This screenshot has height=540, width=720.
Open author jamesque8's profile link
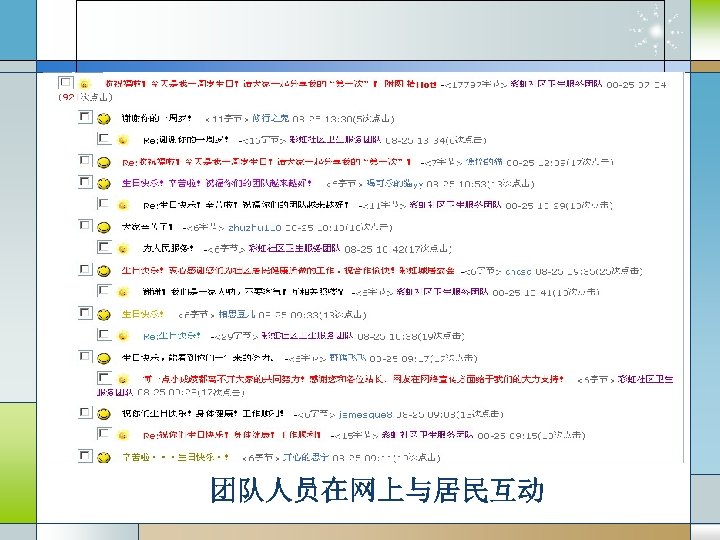[366, 414]
